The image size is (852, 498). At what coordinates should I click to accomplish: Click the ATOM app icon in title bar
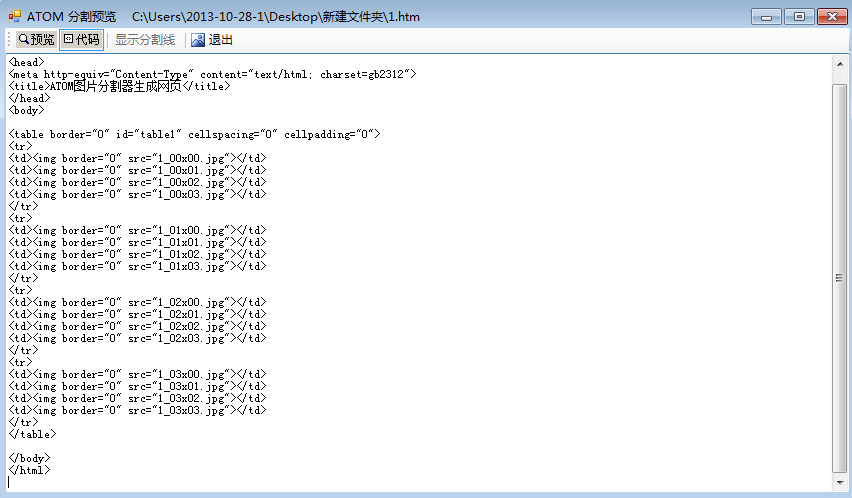pyautogui.click(x=14, y=16)
